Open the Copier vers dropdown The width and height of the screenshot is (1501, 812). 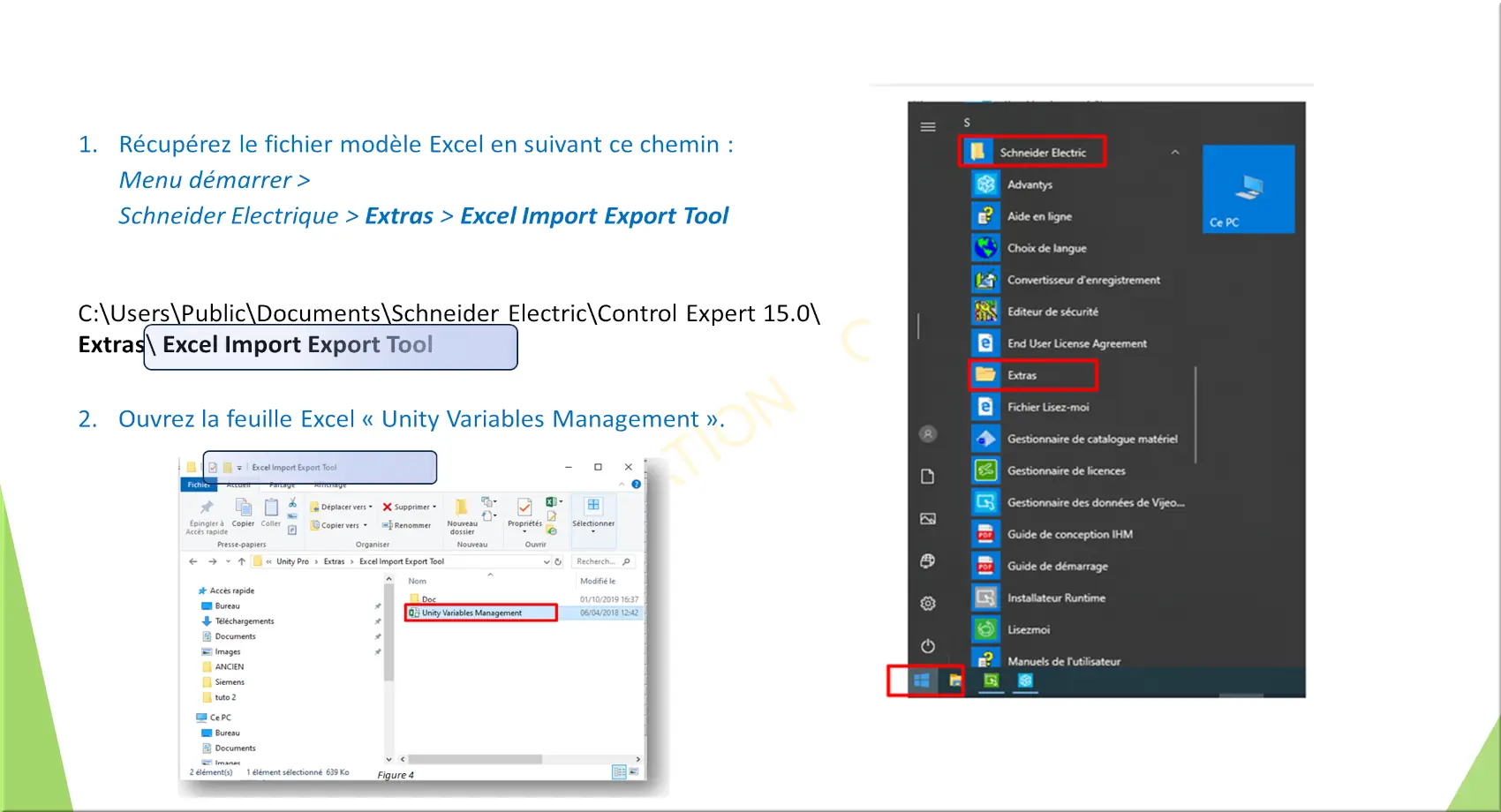(338, 525)
